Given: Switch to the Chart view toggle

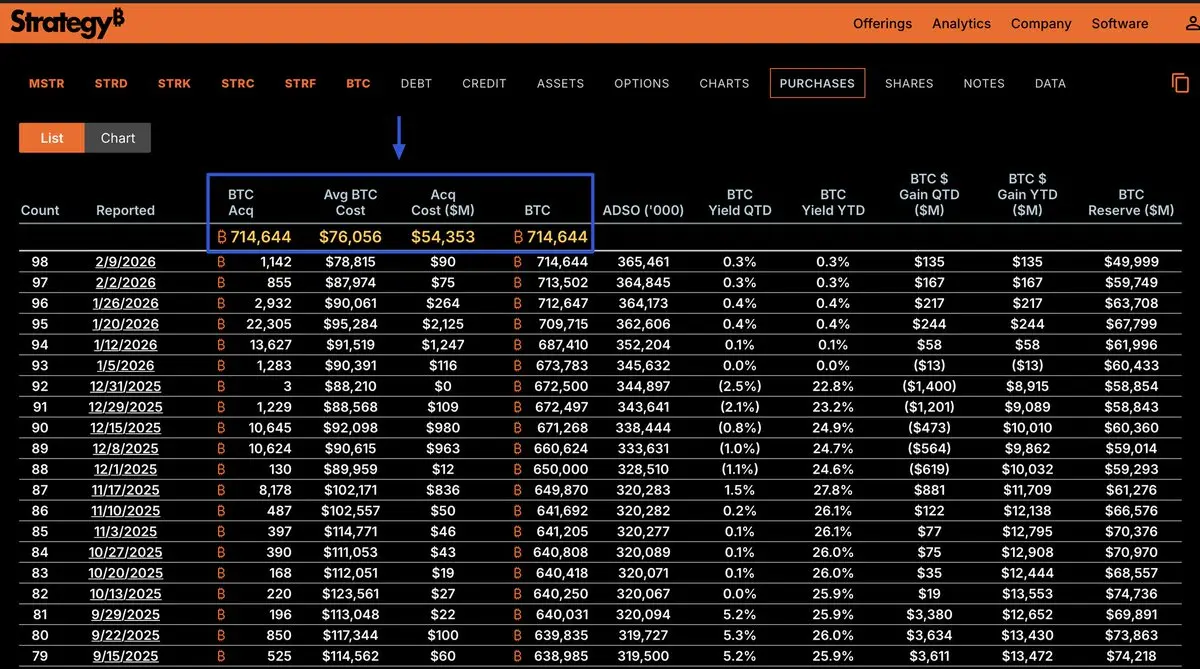Looking at the screenshot, I should 118,138.
